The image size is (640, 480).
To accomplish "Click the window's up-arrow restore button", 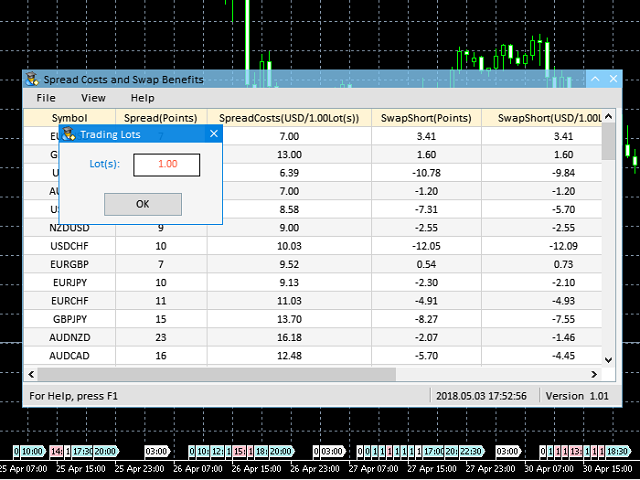I will [x=596, y=80].
